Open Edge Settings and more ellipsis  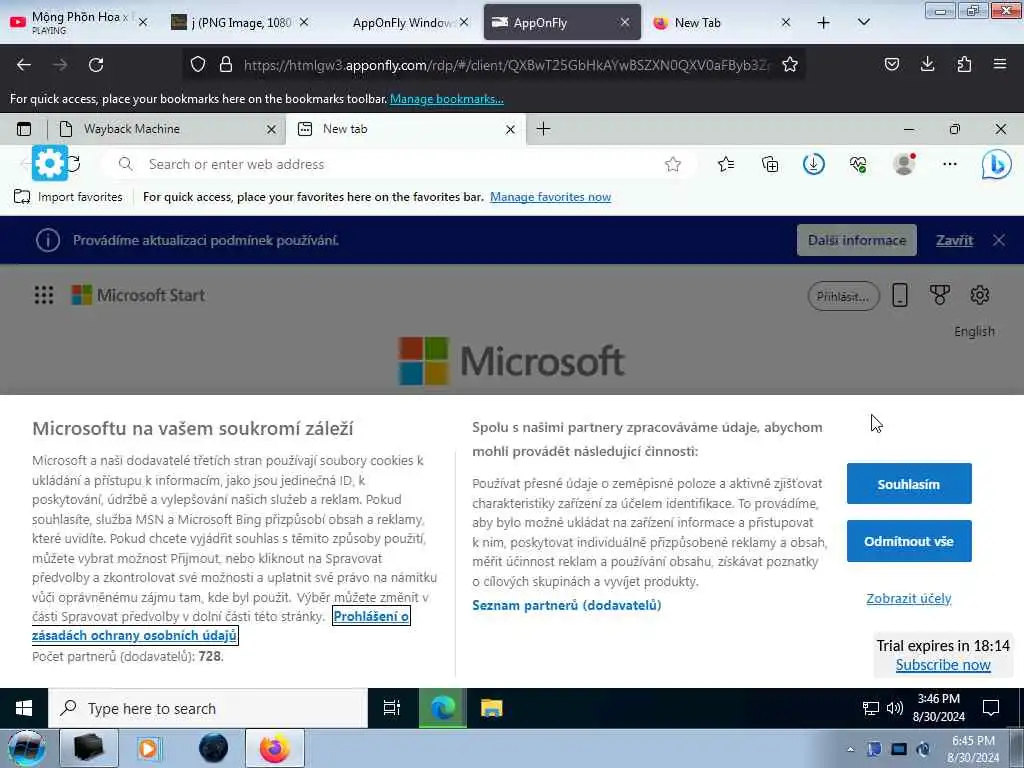(x=950, y=165)
